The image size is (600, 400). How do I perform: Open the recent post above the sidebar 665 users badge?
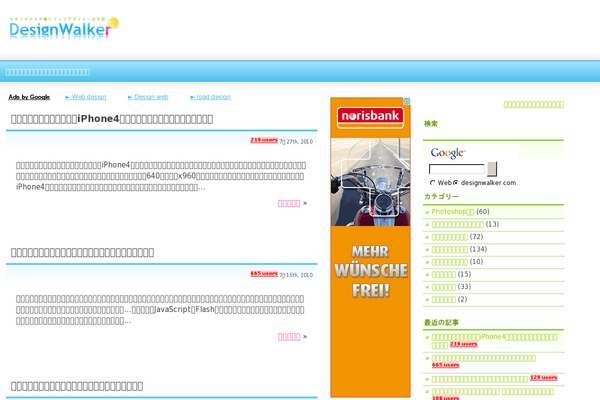tap(484, 358)
